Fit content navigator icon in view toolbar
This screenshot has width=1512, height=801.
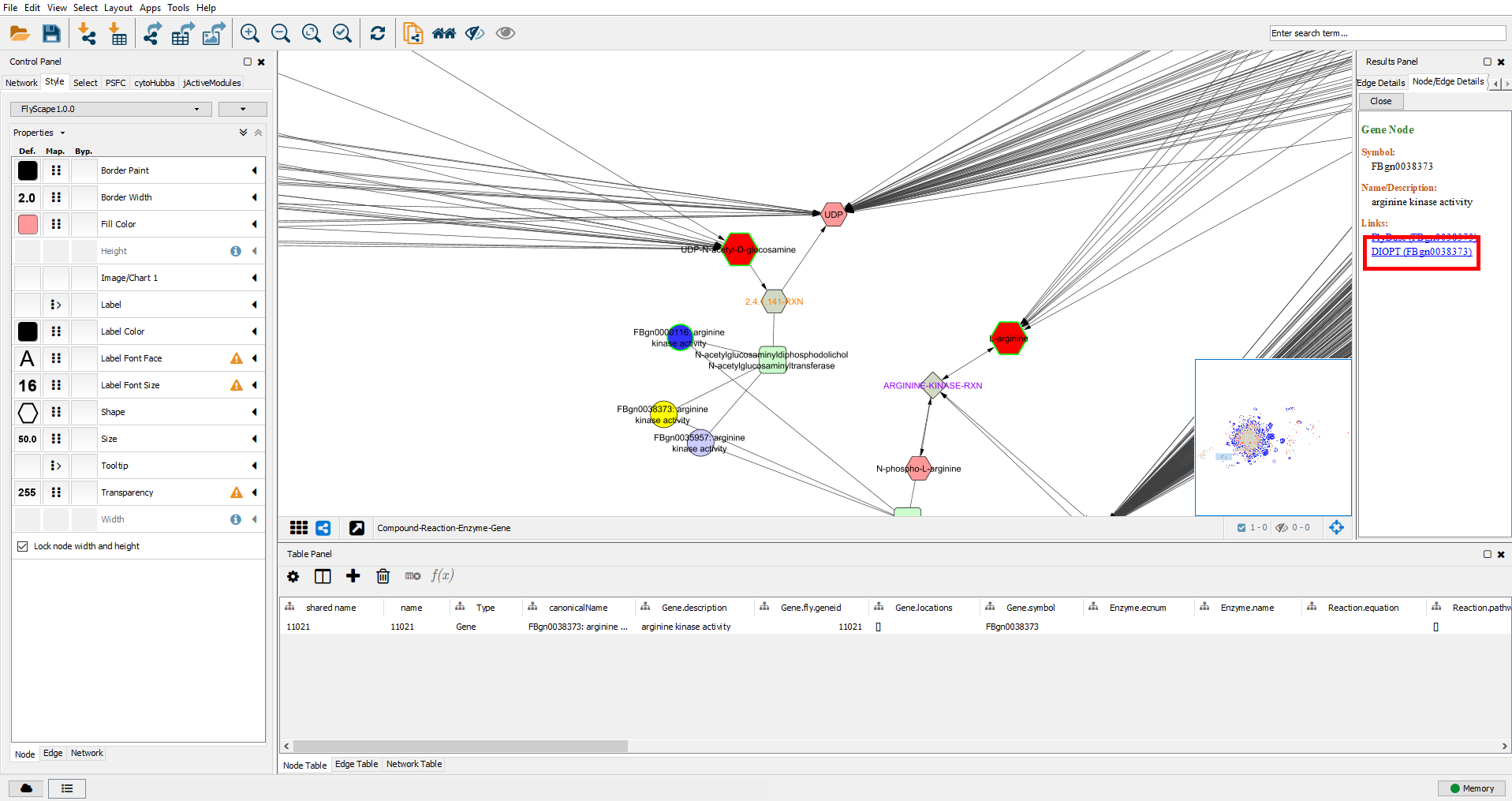pyautogui.click(x=1337, y=527)
